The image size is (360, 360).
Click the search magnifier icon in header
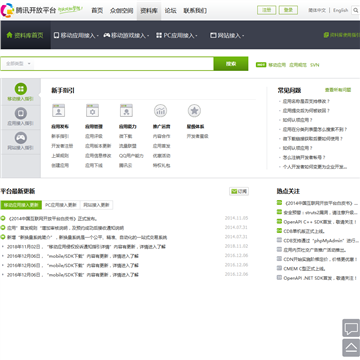(x=355, y=10)
